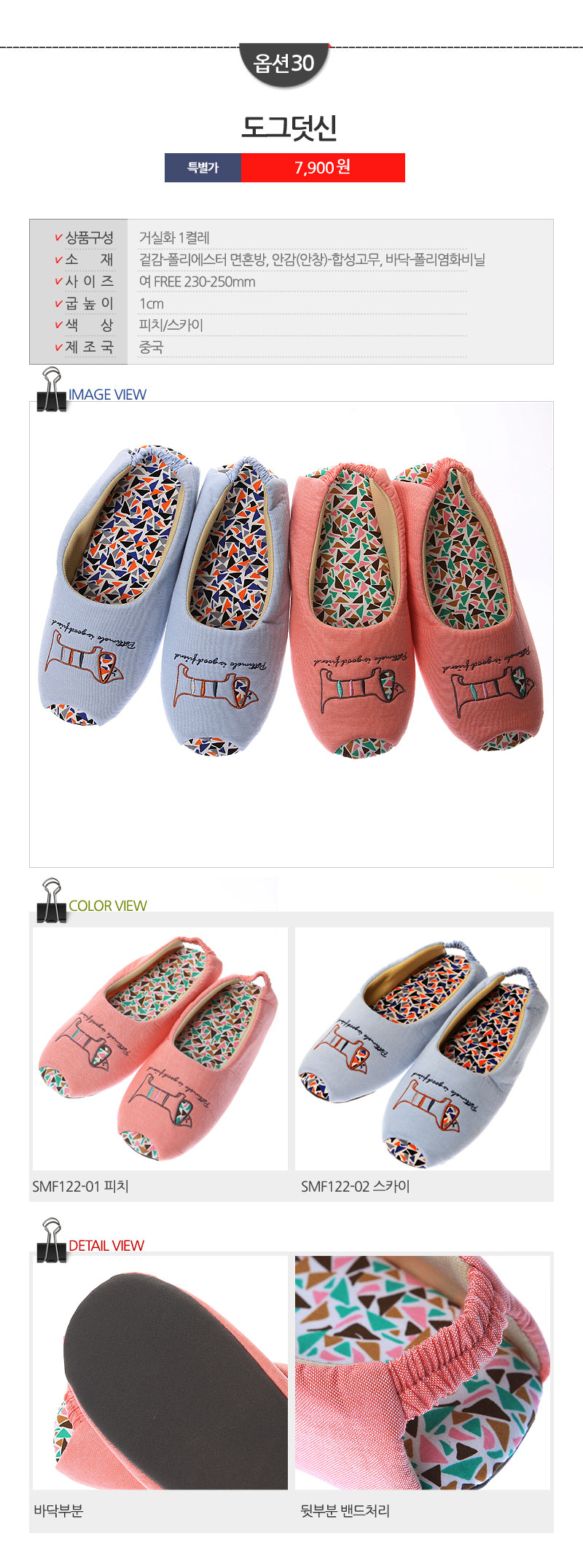Click the red checkmark next to 제조국
583x1568 pixels.
tap(58, 347)
